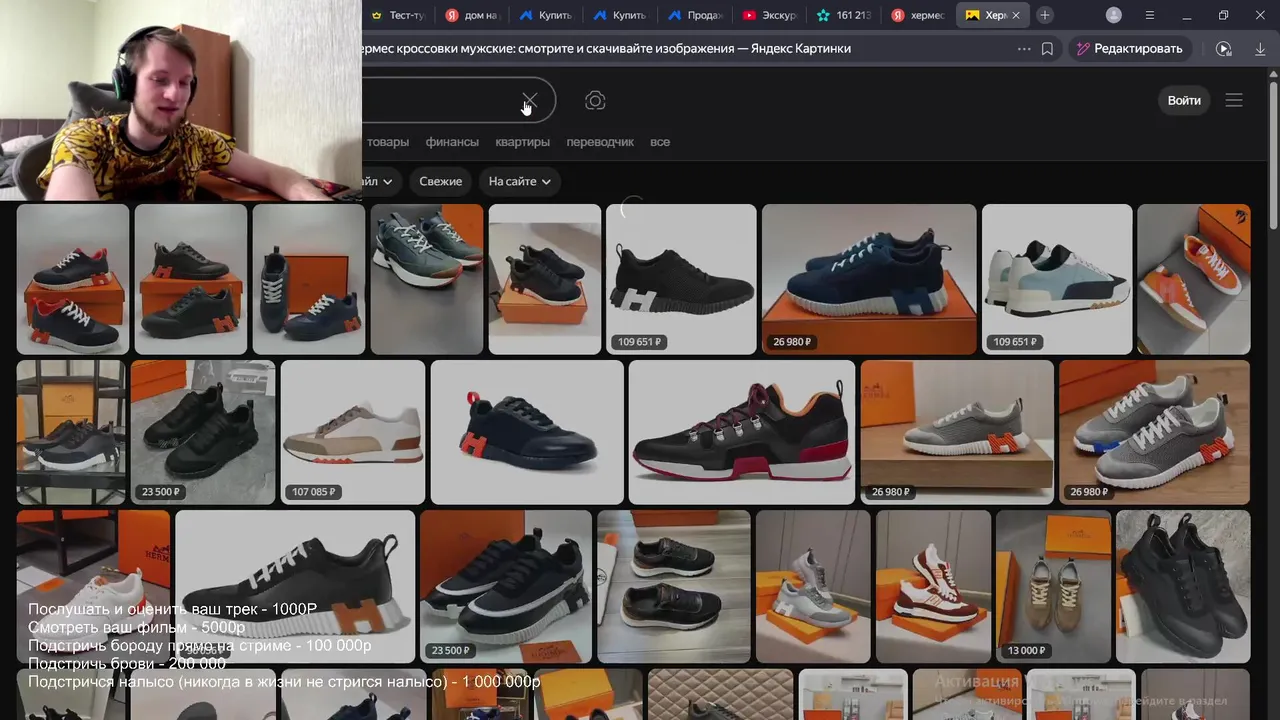Open the переводчик search category
This screenshot has height=720, width=1280.
pyautogui.click(x=600, y=142)
